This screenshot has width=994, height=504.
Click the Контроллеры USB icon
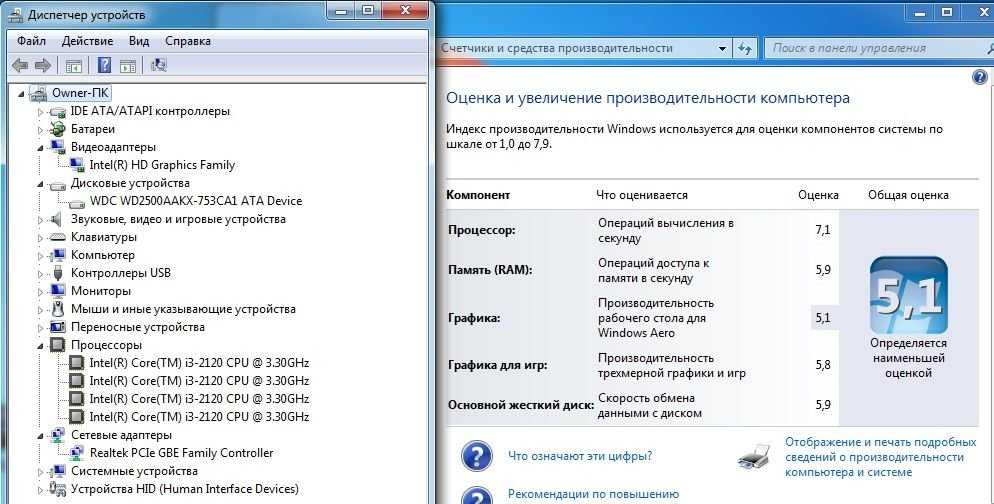58,273
